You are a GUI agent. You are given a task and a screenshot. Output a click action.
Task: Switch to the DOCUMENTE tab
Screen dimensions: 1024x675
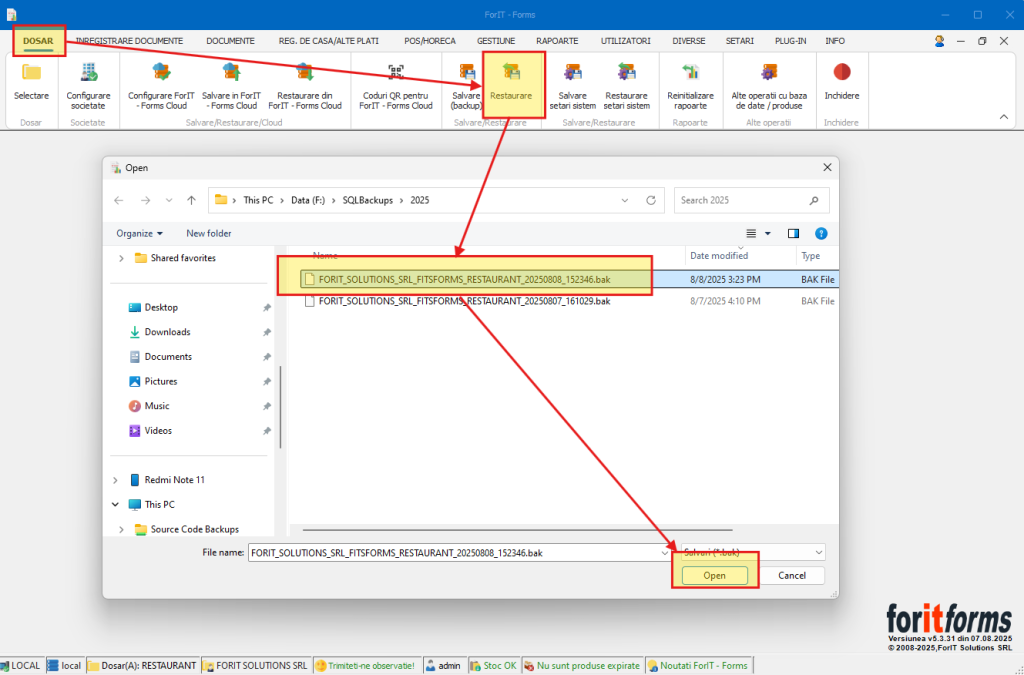[x=231, y=41]
